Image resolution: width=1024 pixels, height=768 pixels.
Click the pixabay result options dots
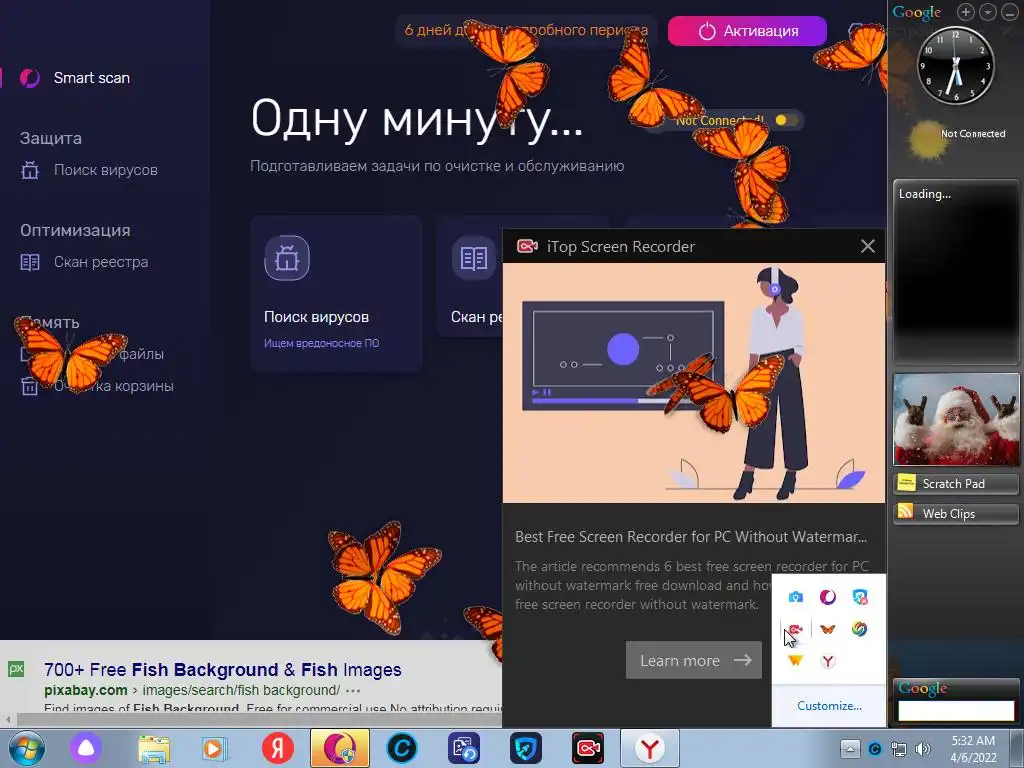click(x=353, y=691)
